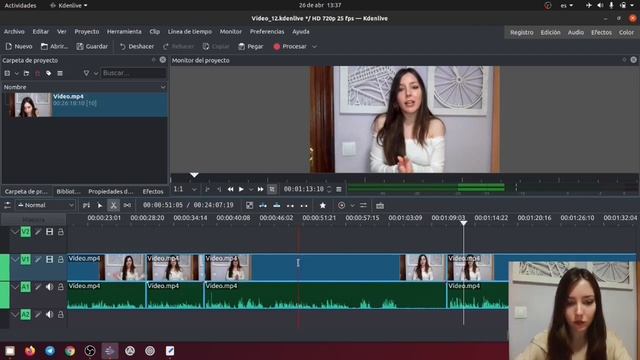Collapse track V1 with its chevron
The height and width of the screenshot is (360, 640).
tap(15, 260)
